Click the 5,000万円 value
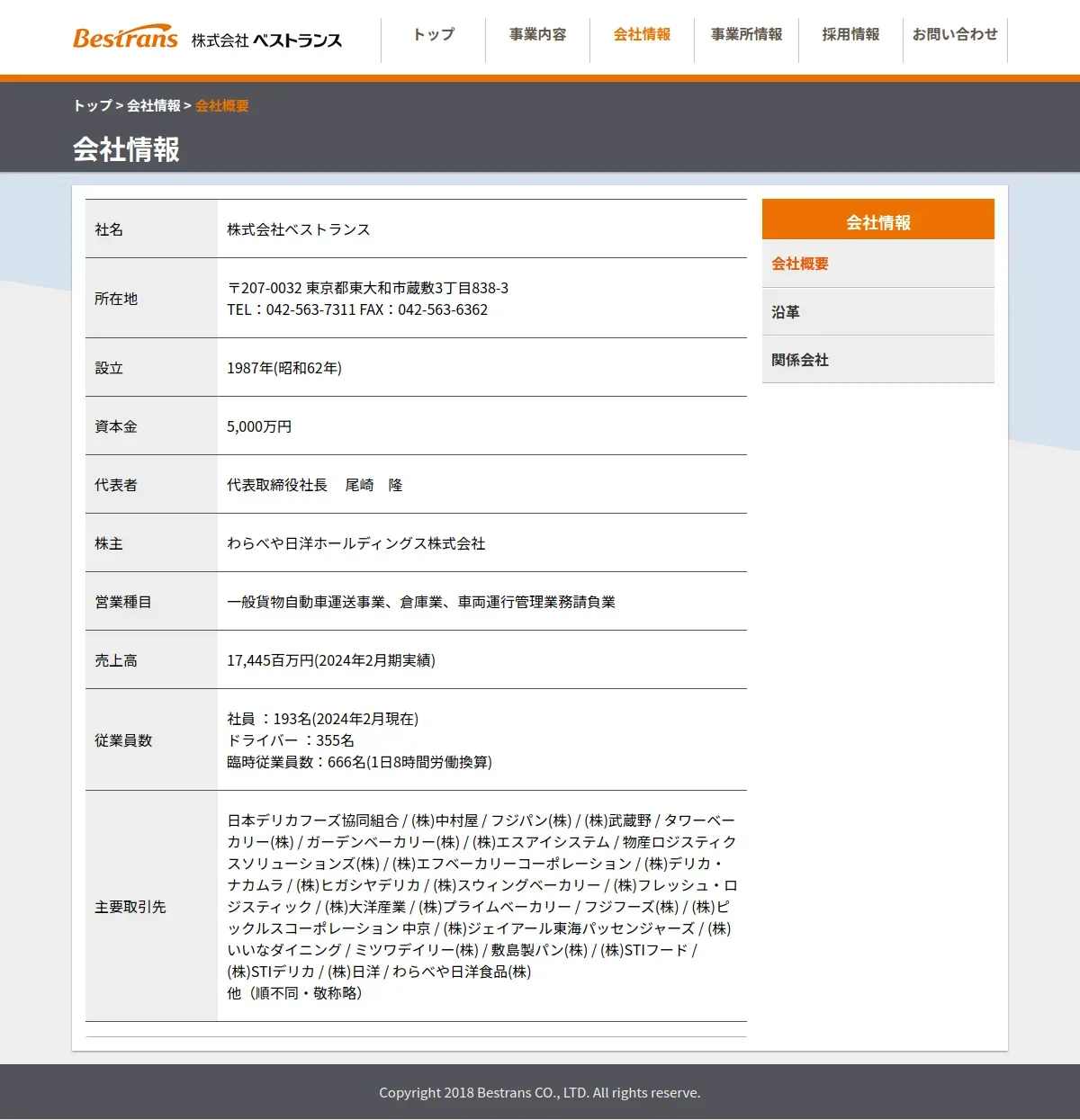The width and height of the screenshot is (1080, 1120). 259,426
